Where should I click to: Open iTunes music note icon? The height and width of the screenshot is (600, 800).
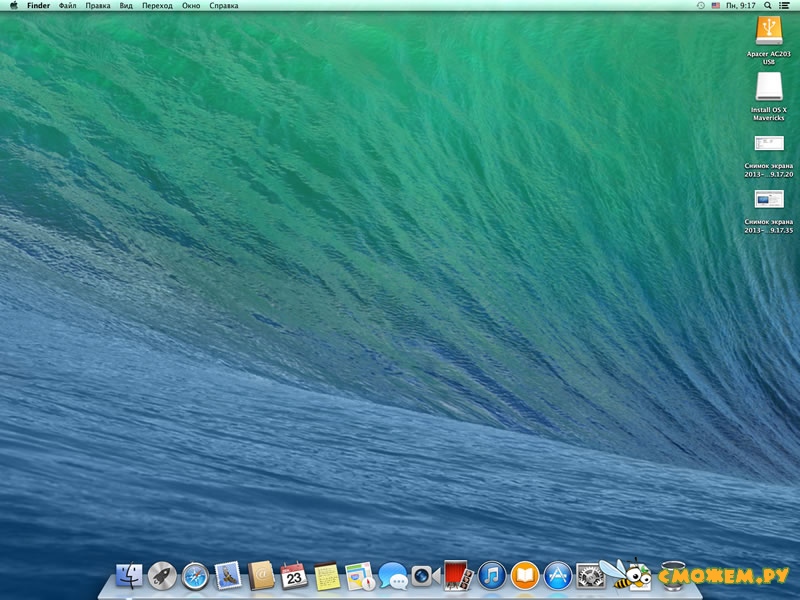pyautogui.click(x=491, y=576)
